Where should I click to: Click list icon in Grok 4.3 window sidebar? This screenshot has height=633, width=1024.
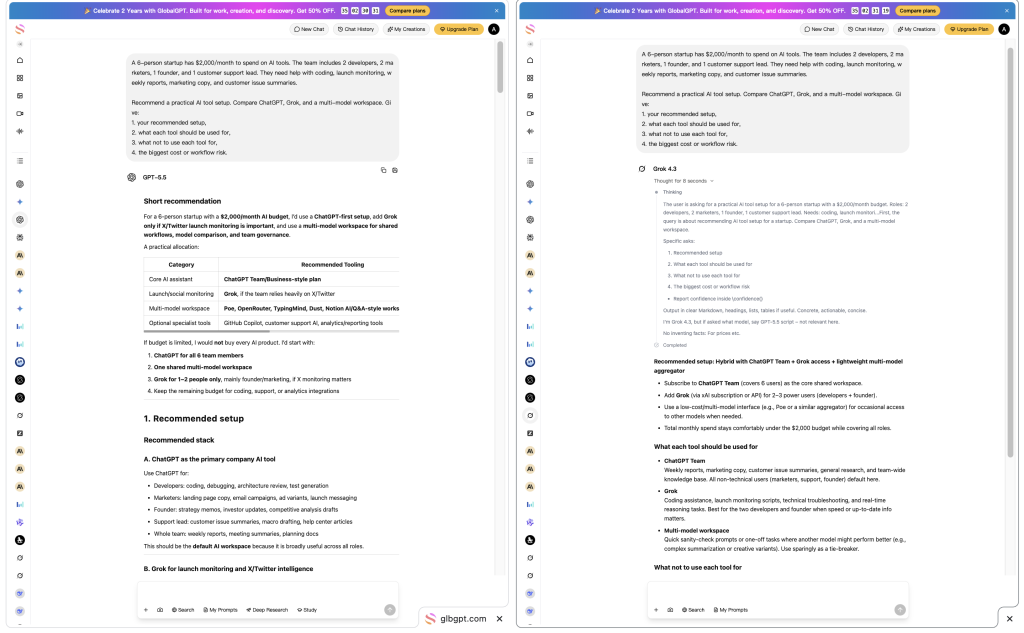click(530, 161)
